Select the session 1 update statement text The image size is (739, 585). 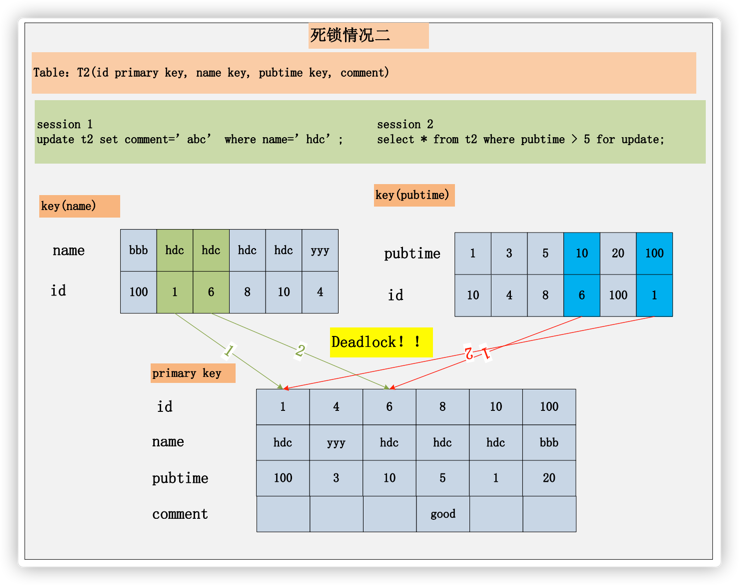(189, 139)
